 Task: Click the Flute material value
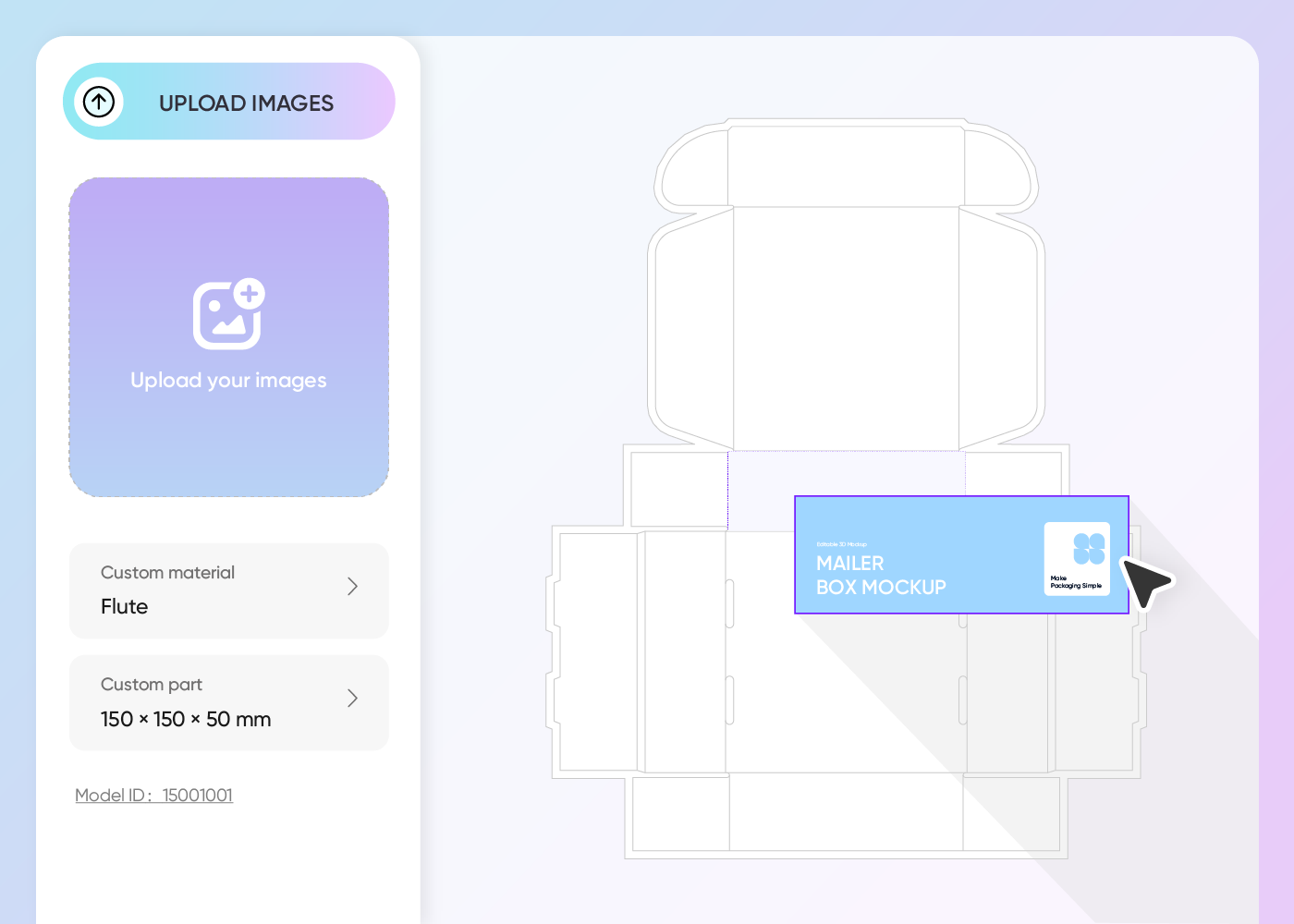[125, 607]
